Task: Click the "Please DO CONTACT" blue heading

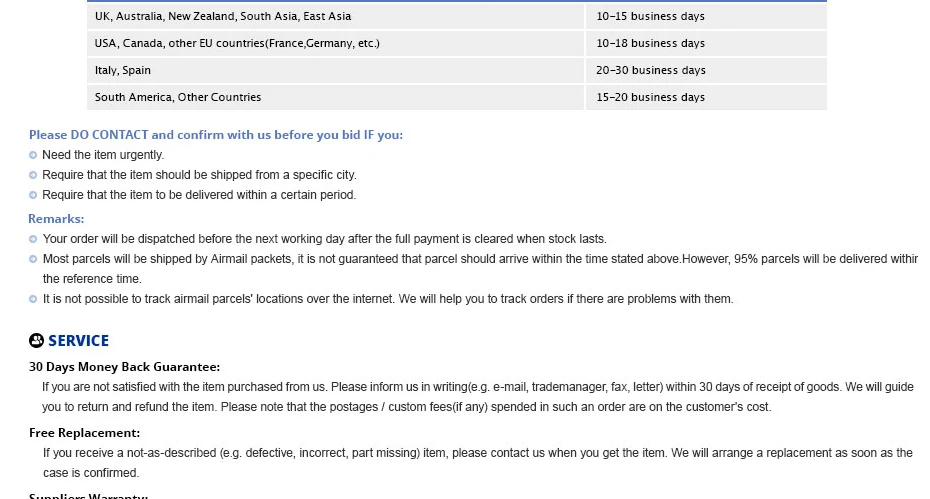Action: click(215, 135)
